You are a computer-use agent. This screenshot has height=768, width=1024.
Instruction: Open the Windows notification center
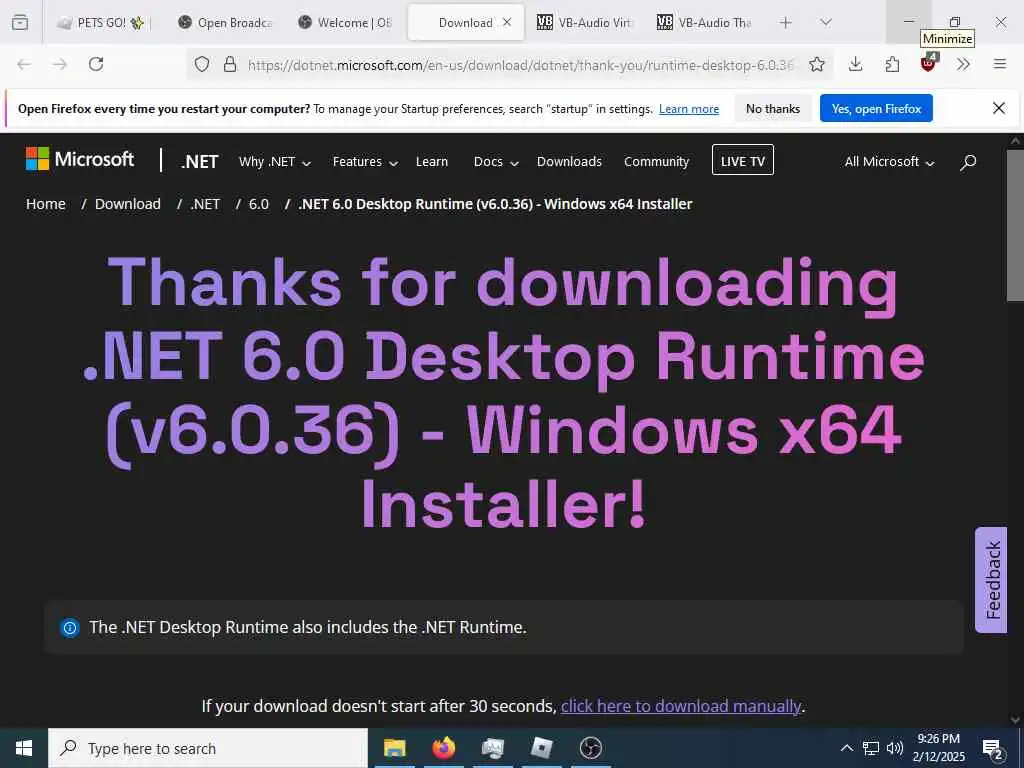993,748
